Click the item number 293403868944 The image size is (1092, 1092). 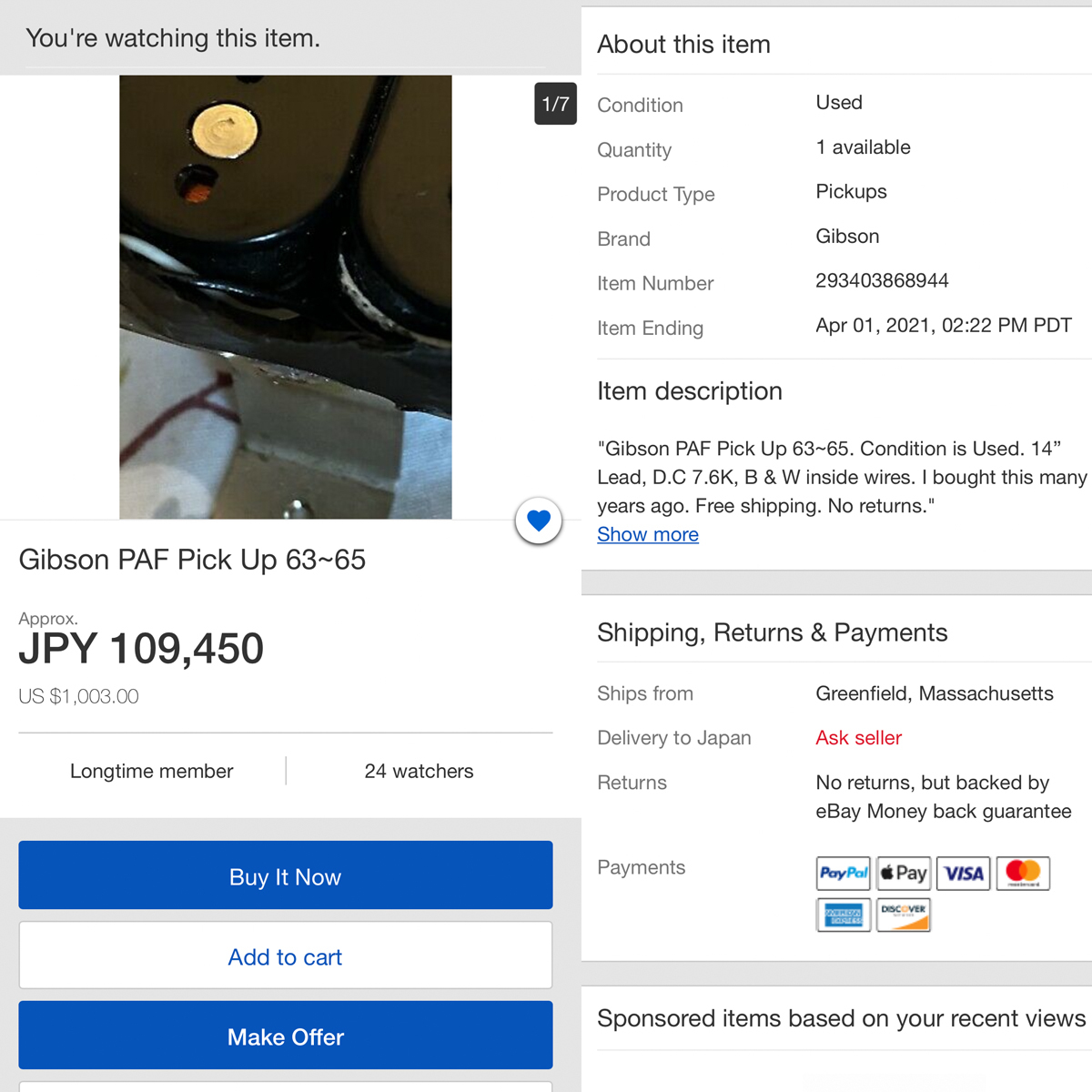pos(882,281)
